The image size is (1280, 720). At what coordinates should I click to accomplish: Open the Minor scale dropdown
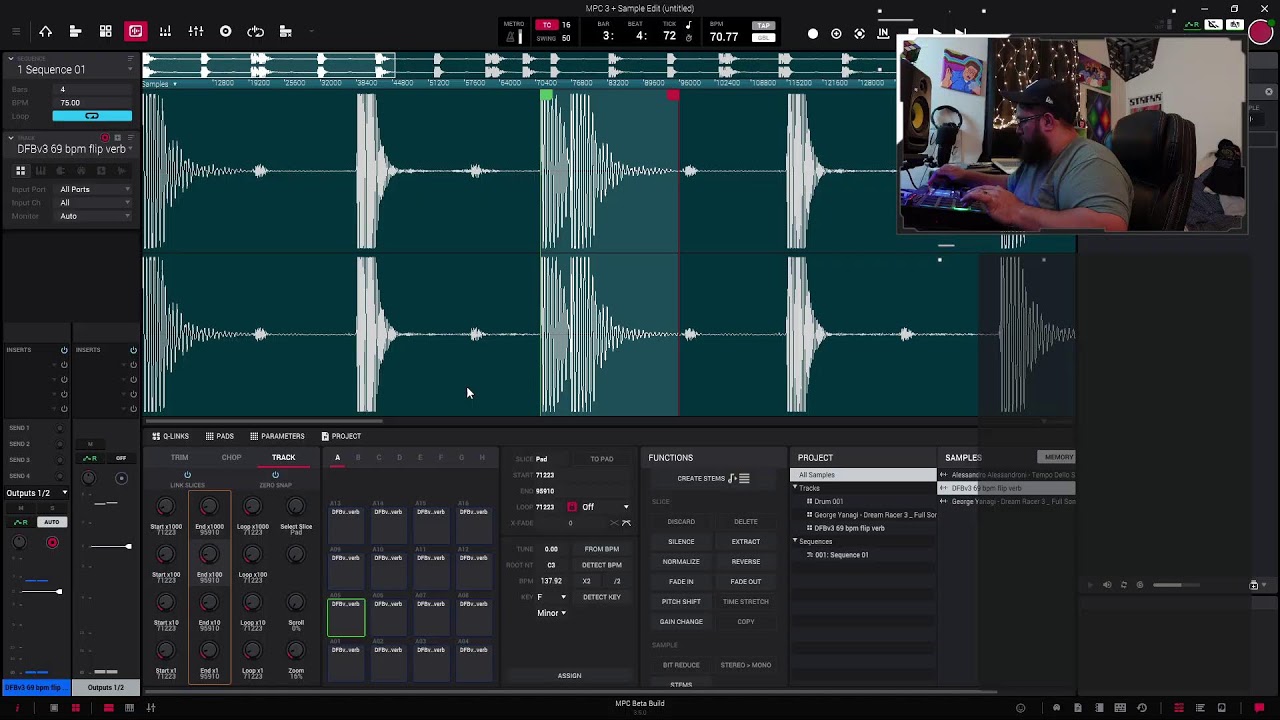(x=551, y=613)
